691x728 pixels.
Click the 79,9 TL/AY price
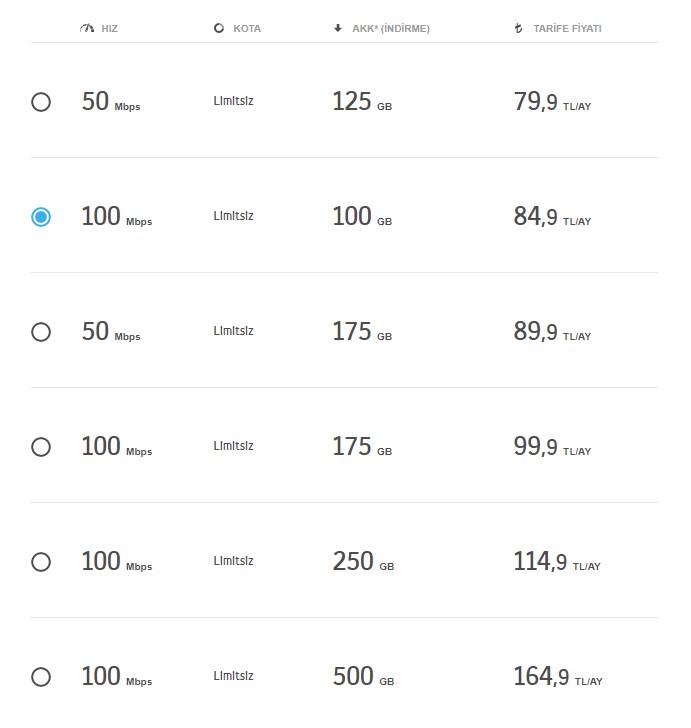pyautogui.click(x=551, y=102)
